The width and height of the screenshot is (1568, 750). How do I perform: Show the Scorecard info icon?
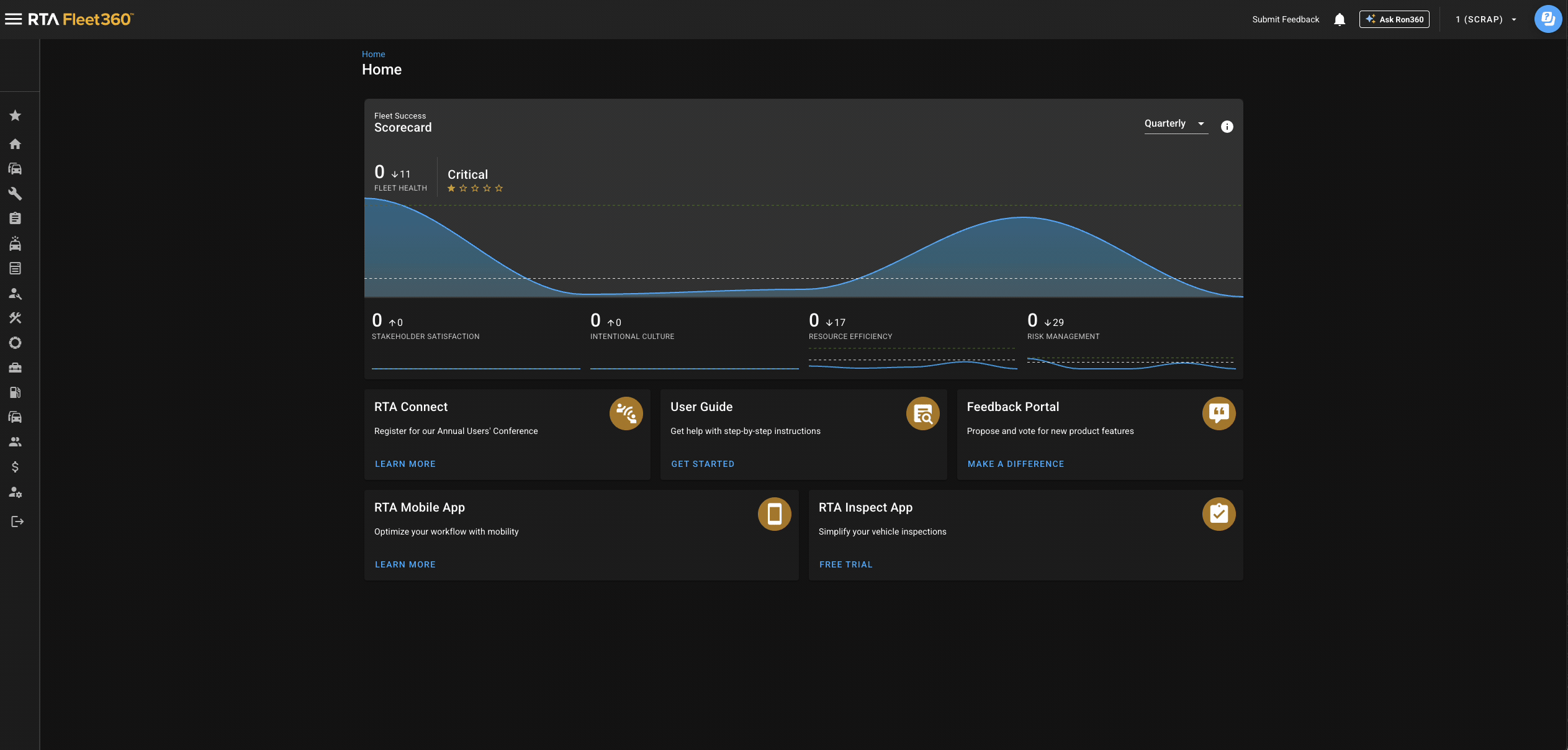click(1227, 127)
